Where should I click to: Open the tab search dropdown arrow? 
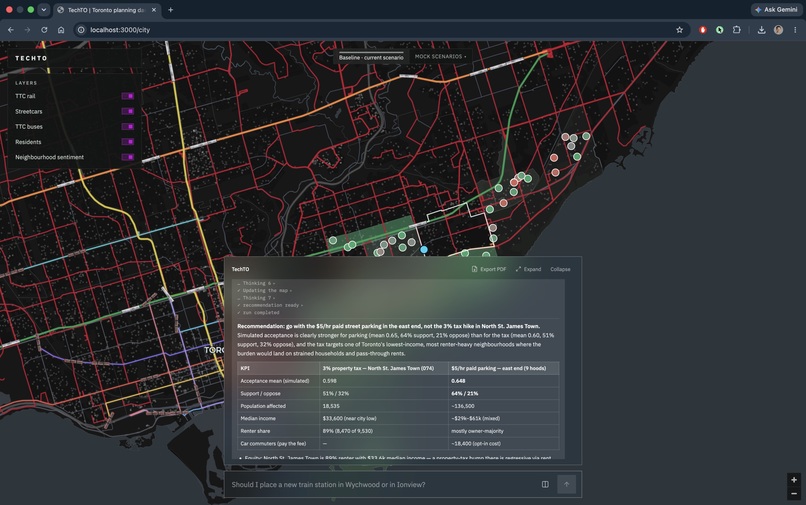coord(44,10)
